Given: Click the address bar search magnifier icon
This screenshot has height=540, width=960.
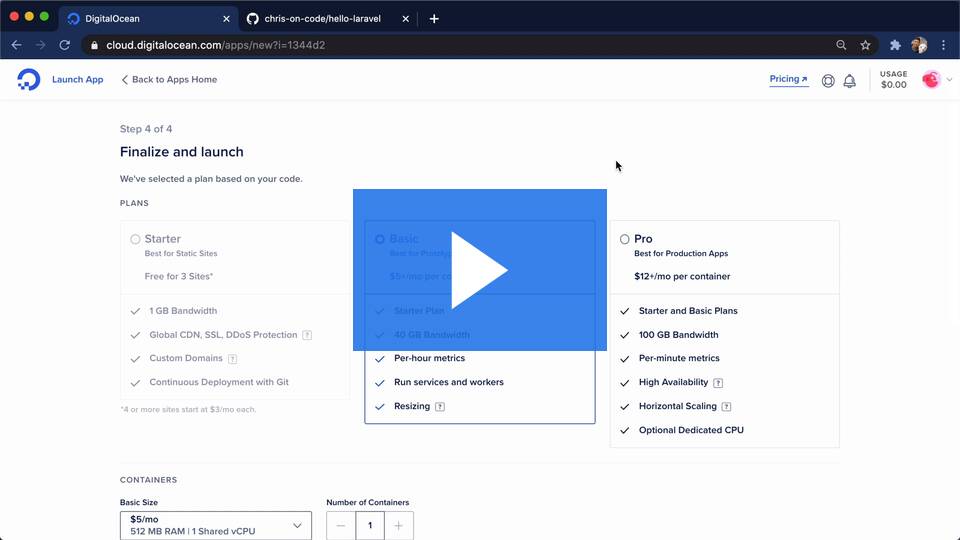Looking at the screenshot, I should tap(841, 45).
